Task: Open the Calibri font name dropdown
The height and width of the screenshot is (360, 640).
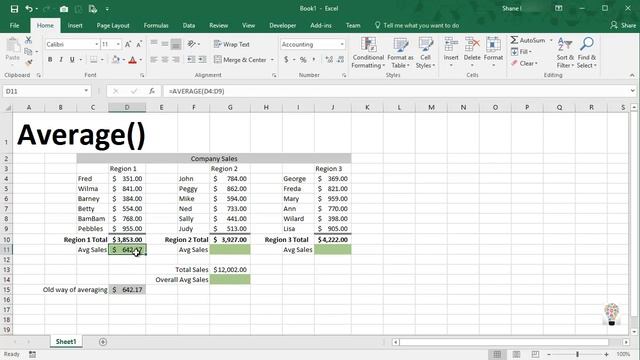Action: tap(97, 44)
